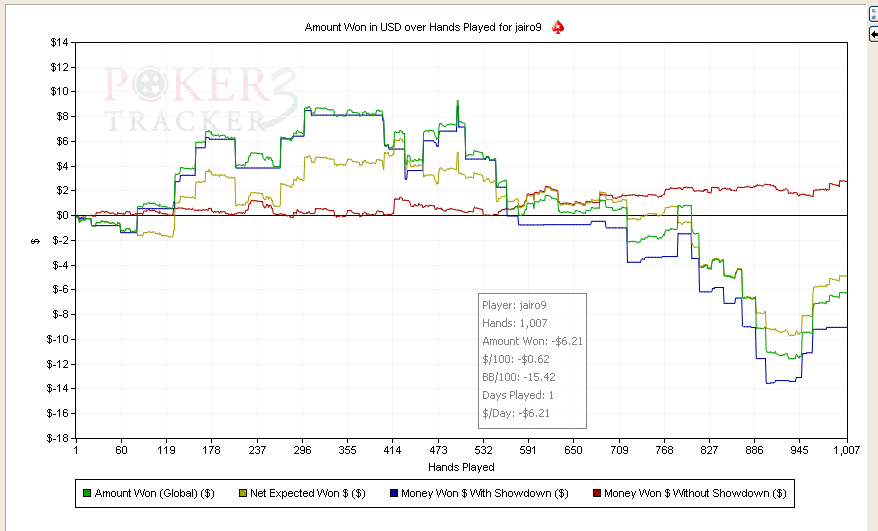Click the '296' x-axis tick label
This screenshot has height=531, width=878.
tap(302, 450)
